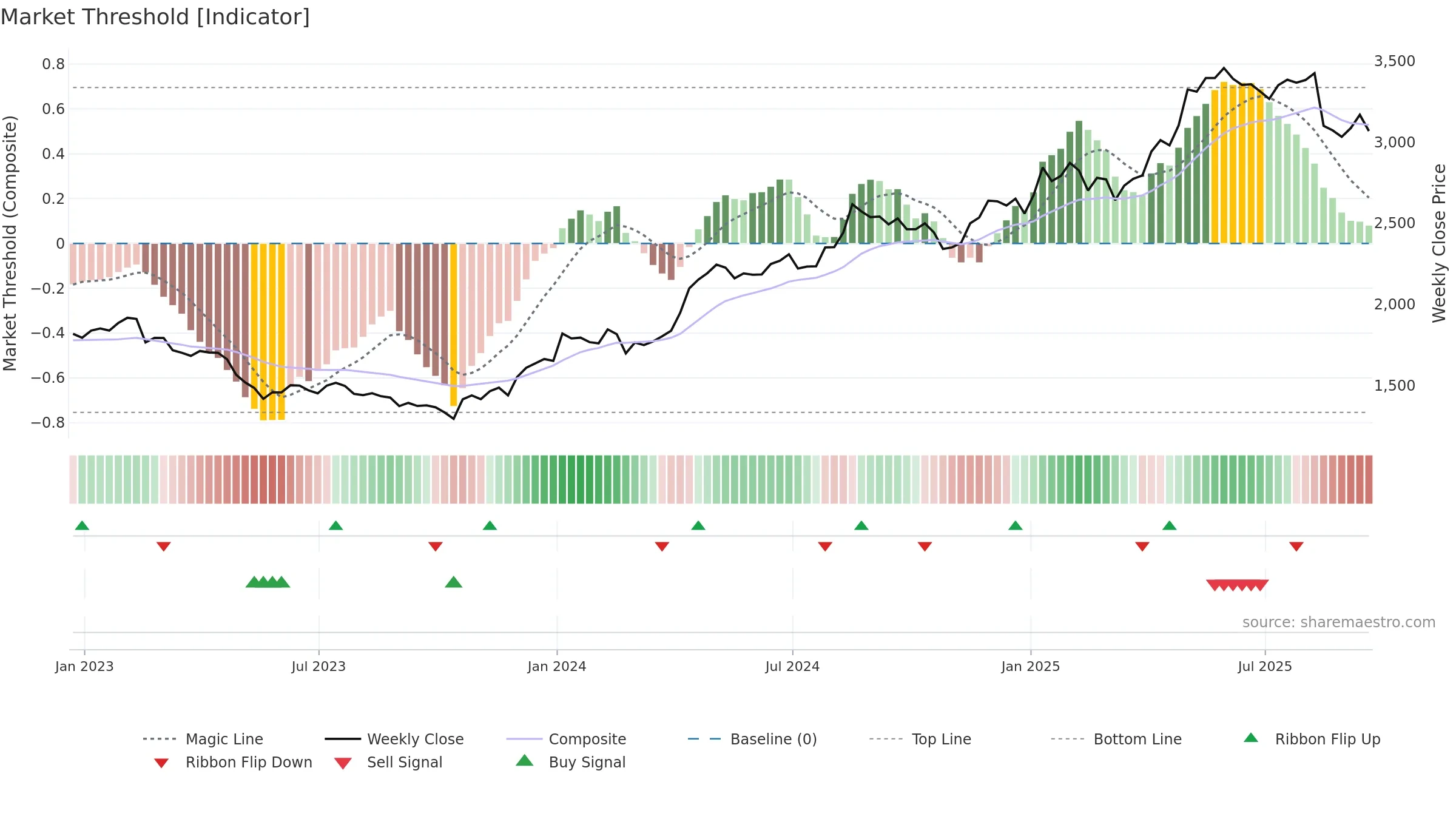This screenshot has width=1456, height=819.
Task: Click the 2,000 price axis label
Action: coord(1394,305)
